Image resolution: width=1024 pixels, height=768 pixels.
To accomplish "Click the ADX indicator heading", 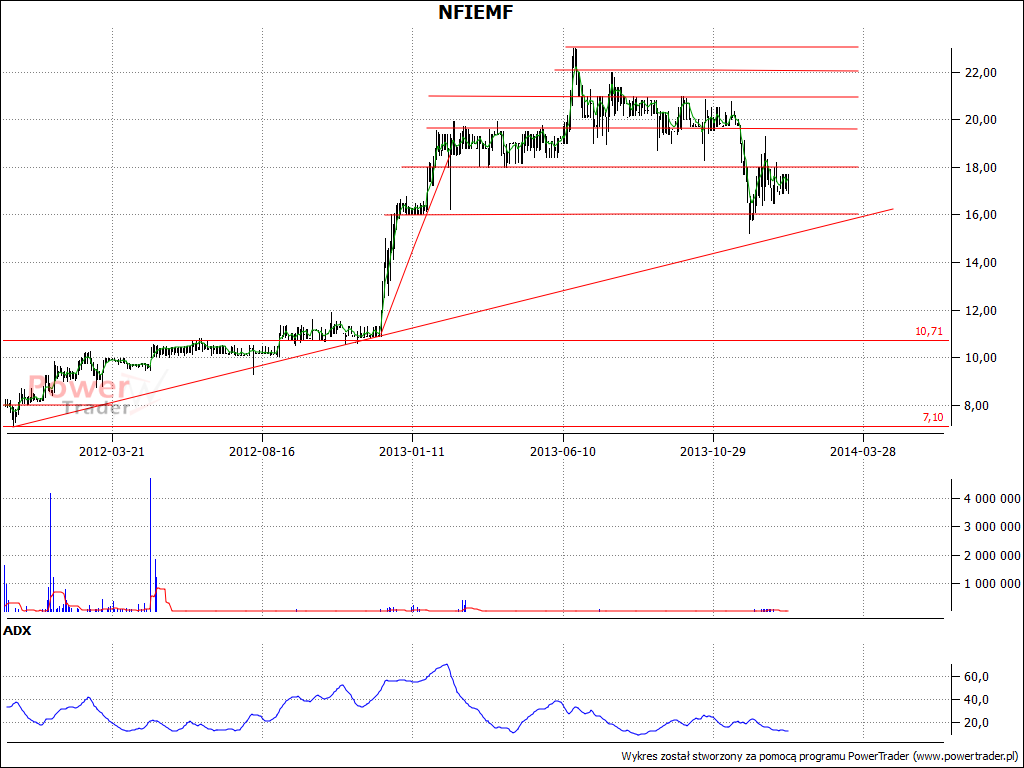I will 18,631.
